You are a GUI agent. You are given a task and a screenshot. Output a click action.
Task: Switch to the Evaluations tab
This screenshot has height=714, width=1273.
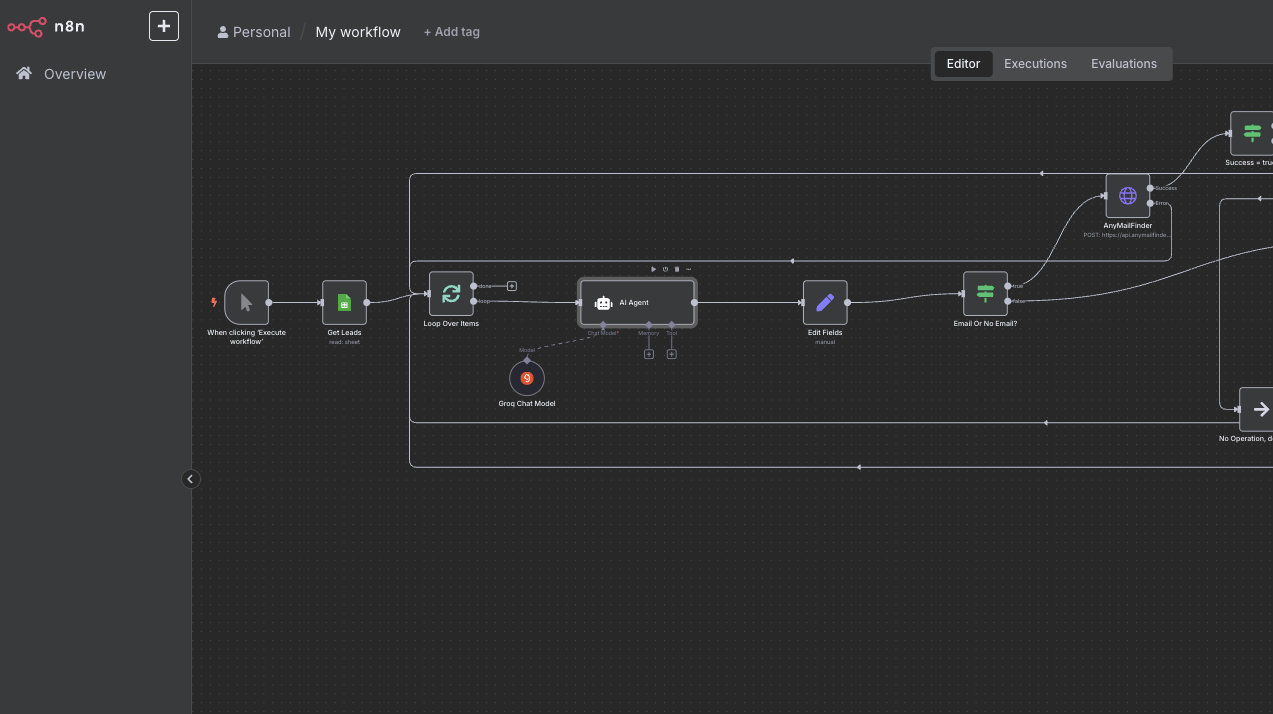click(1123, 63)
